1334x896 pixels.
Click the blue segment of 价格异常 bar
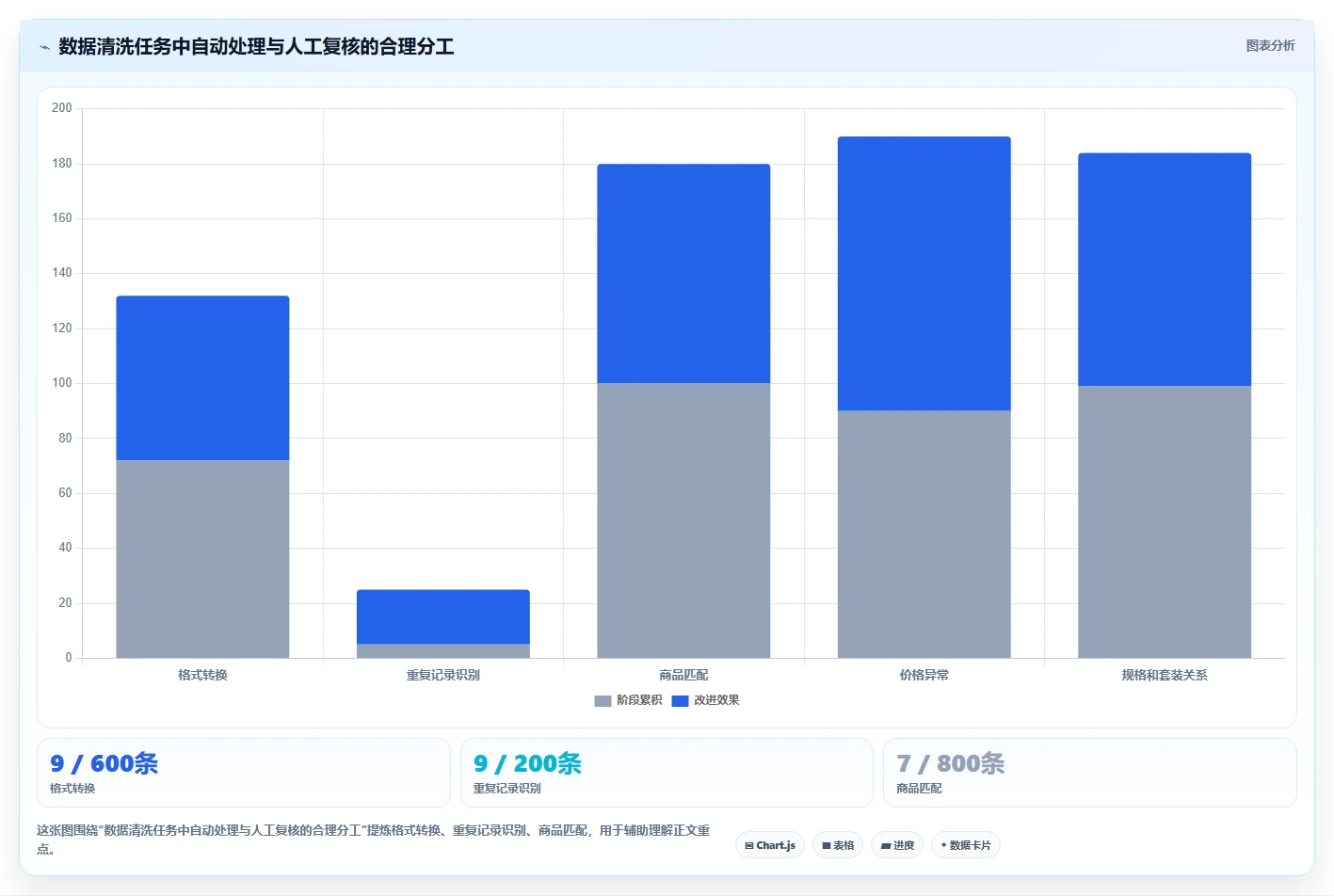click(x=924, y=274)
